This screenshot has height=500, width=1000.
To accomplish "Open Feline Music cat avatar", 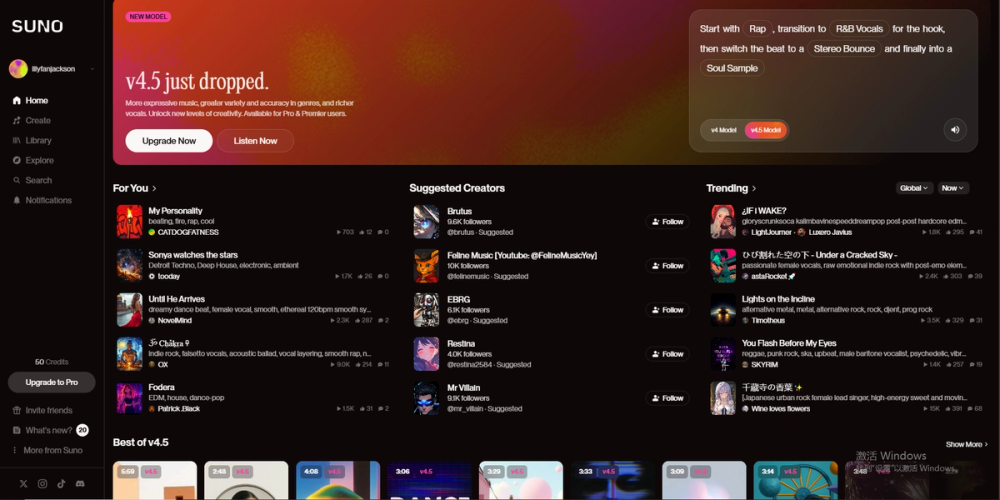I will pyautogui.click(x=426, y=265).
